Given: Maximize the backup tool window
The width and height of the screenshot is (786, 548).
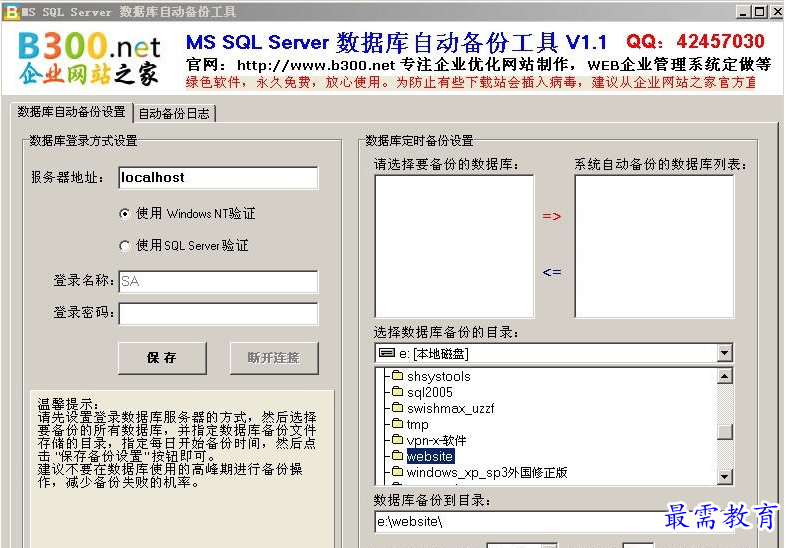Looking at the screenshot, I should (x=759, y=12).
